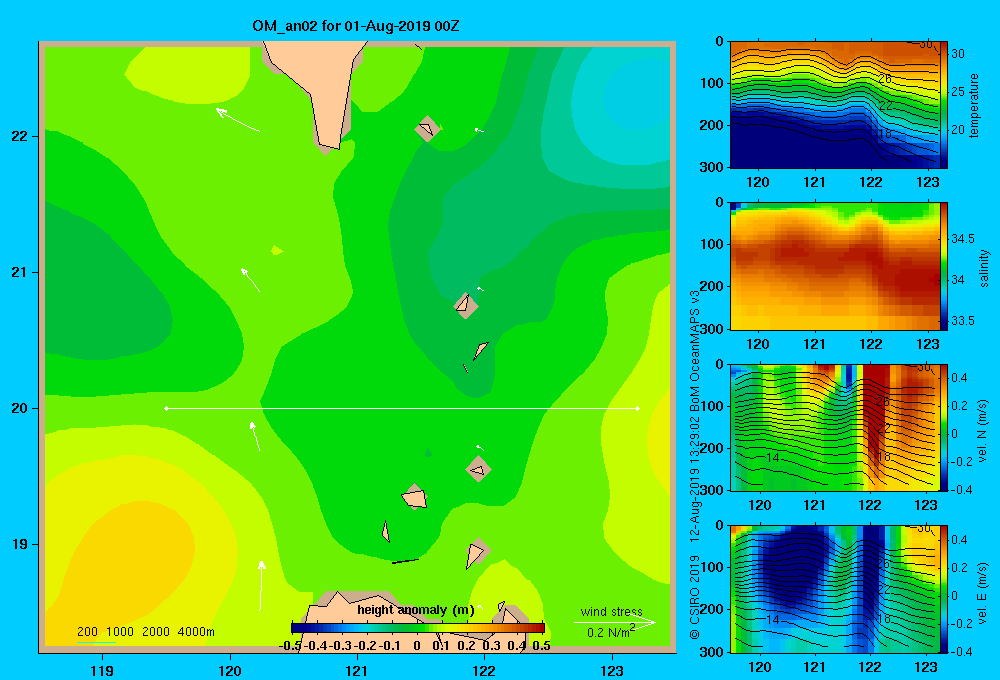This screenshot has width=1000, height=680.
Task: Click the "34.5" tick on salinity scale
Action: click(962, 239)
